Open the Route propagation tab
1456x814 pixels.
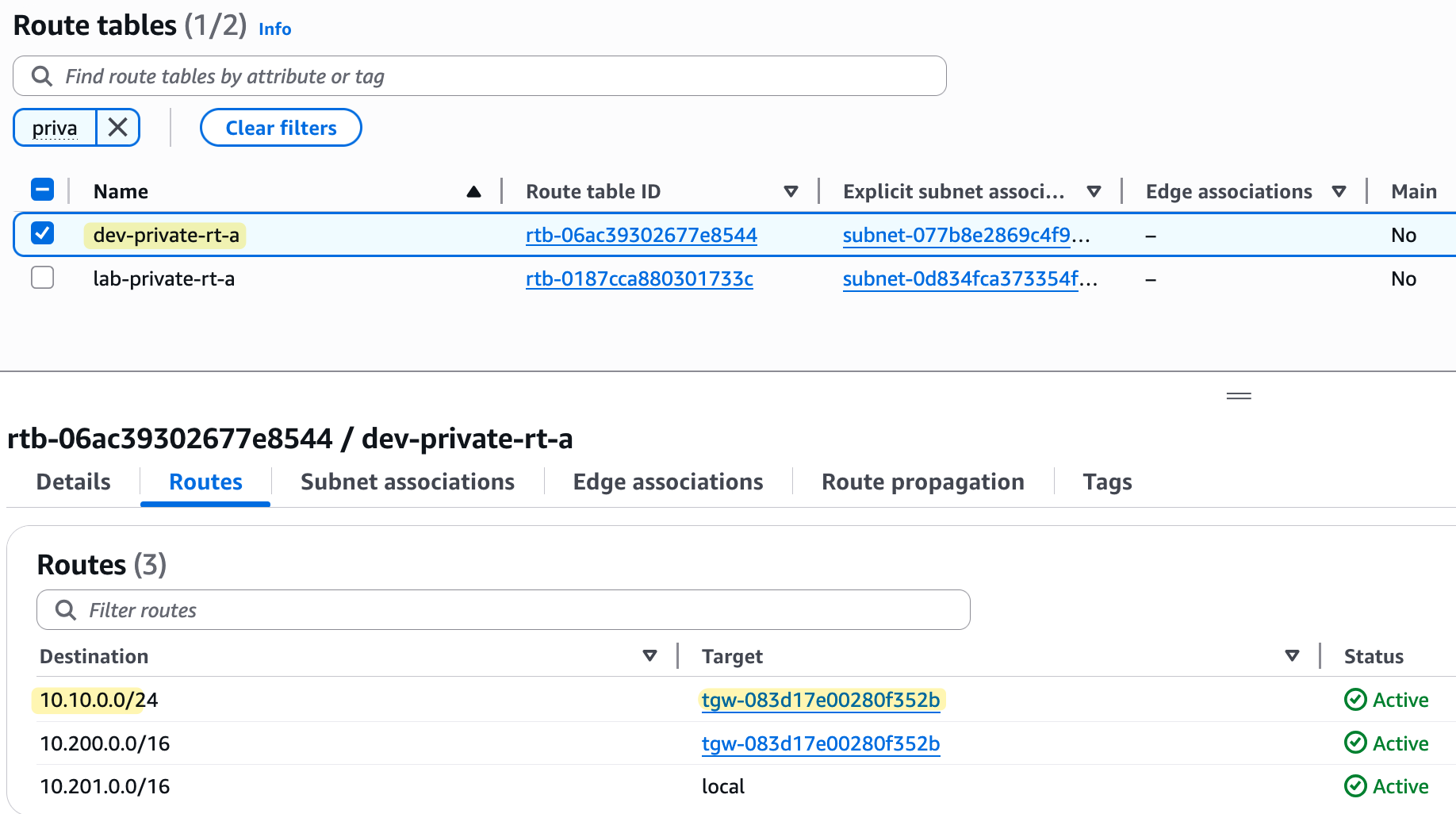[922, 482]
